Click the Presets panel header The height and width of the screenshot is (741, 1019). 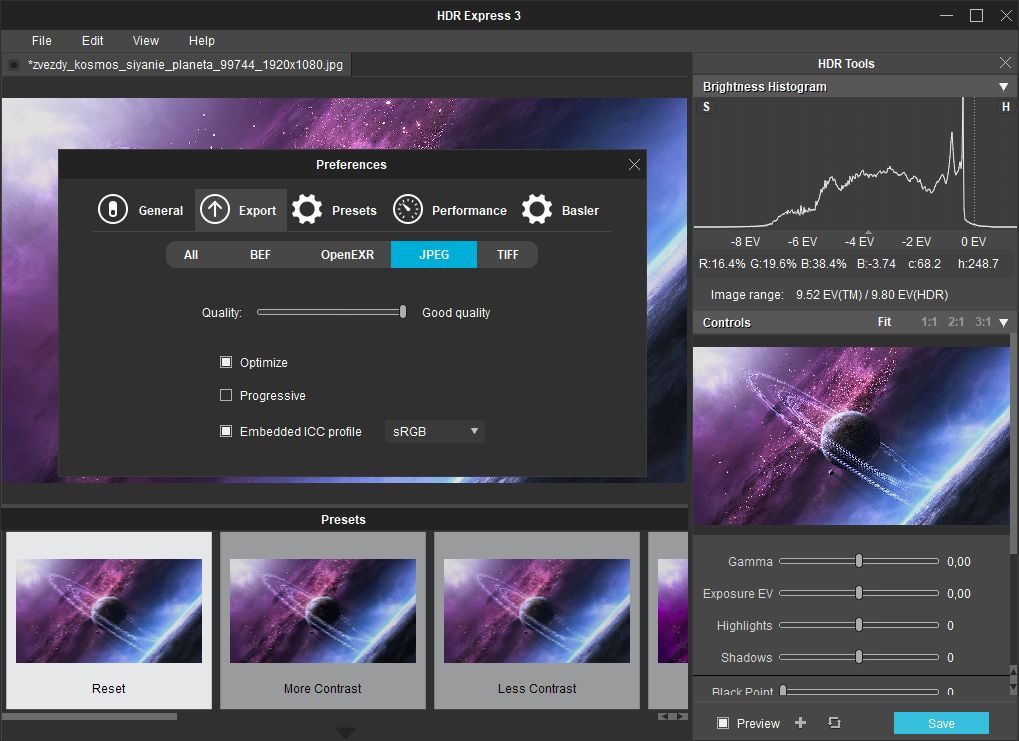click(344, 519)
